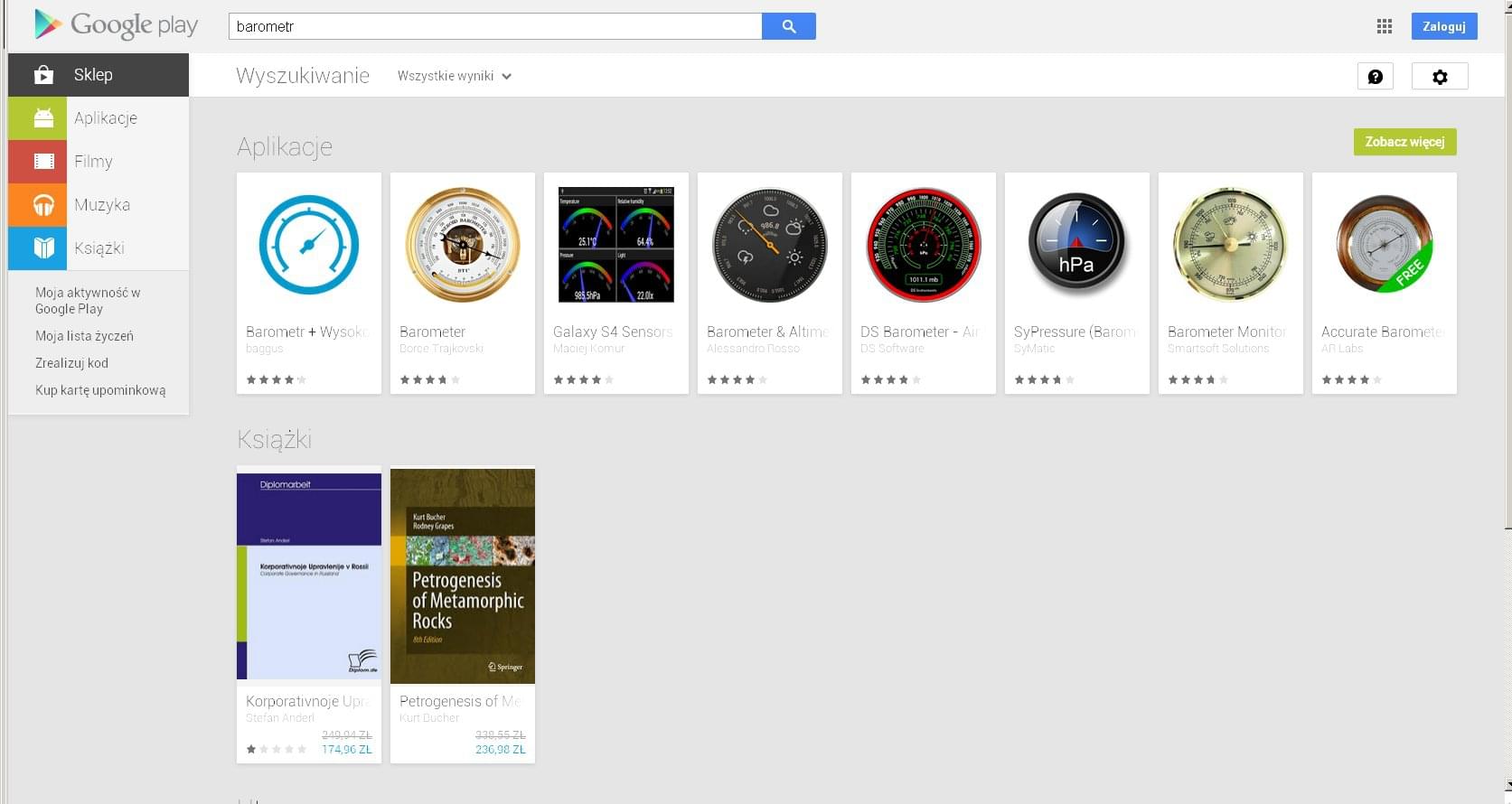
Task: Click the Barometr + Wysoko app title
Action: 307,332
